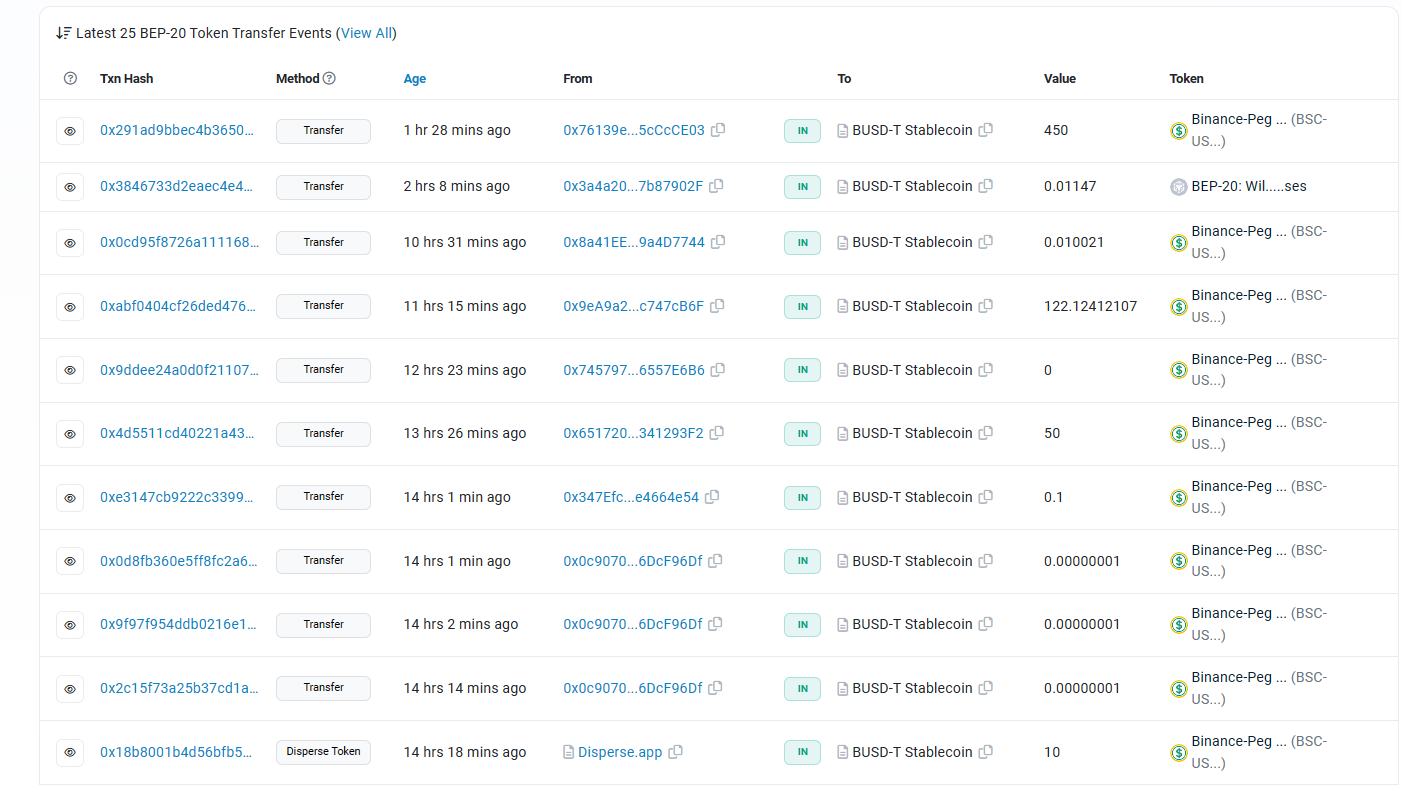
Task: Open transaction hash 0x3846733d2eaec4e4
Action: click(x=179, y=187)
